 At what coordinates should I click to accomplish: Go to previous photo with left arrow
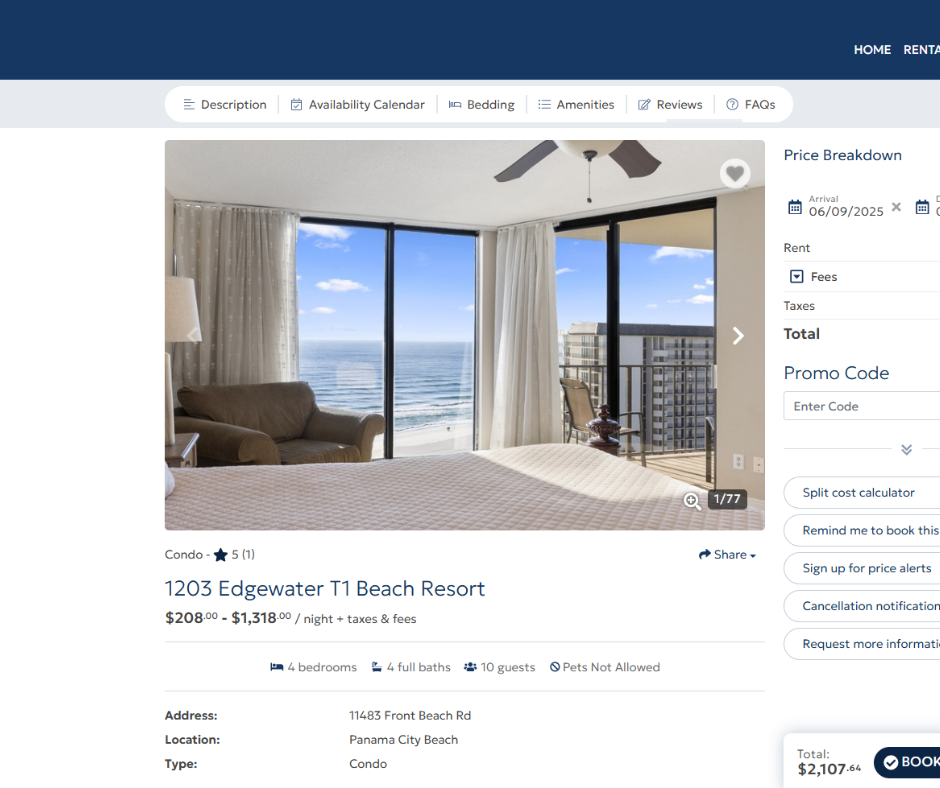(193, 336)
